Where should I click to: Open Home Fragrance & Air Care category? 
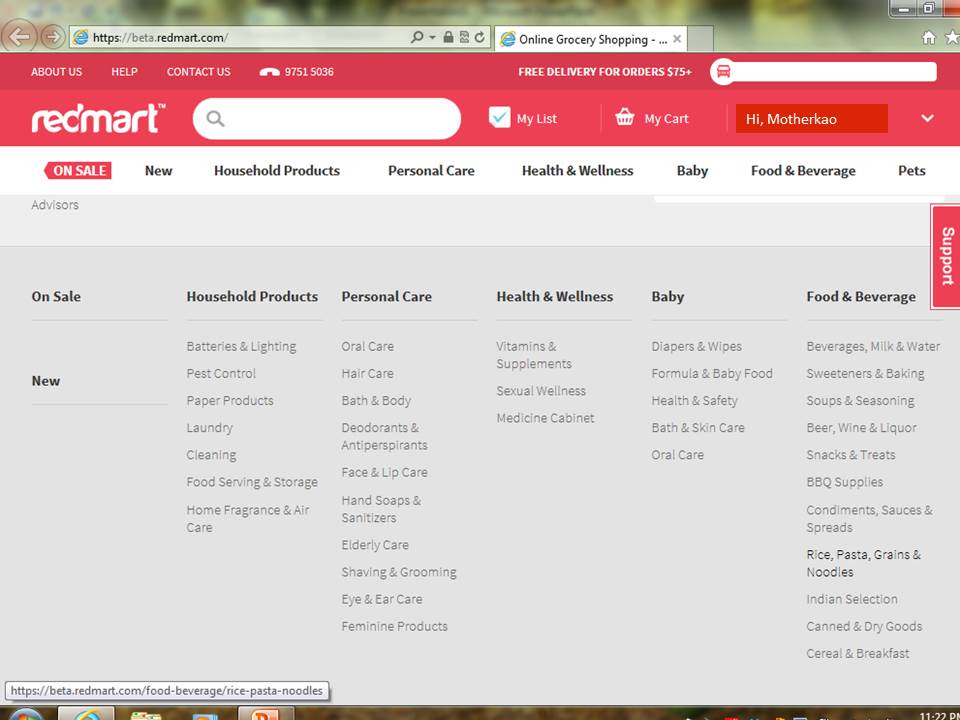click(248, 519)
